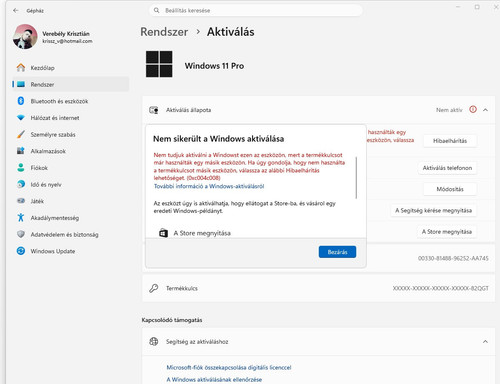Click A Store megnyitása button on right
This screenshot has height=384, width=500.
[x=447, y=232]
